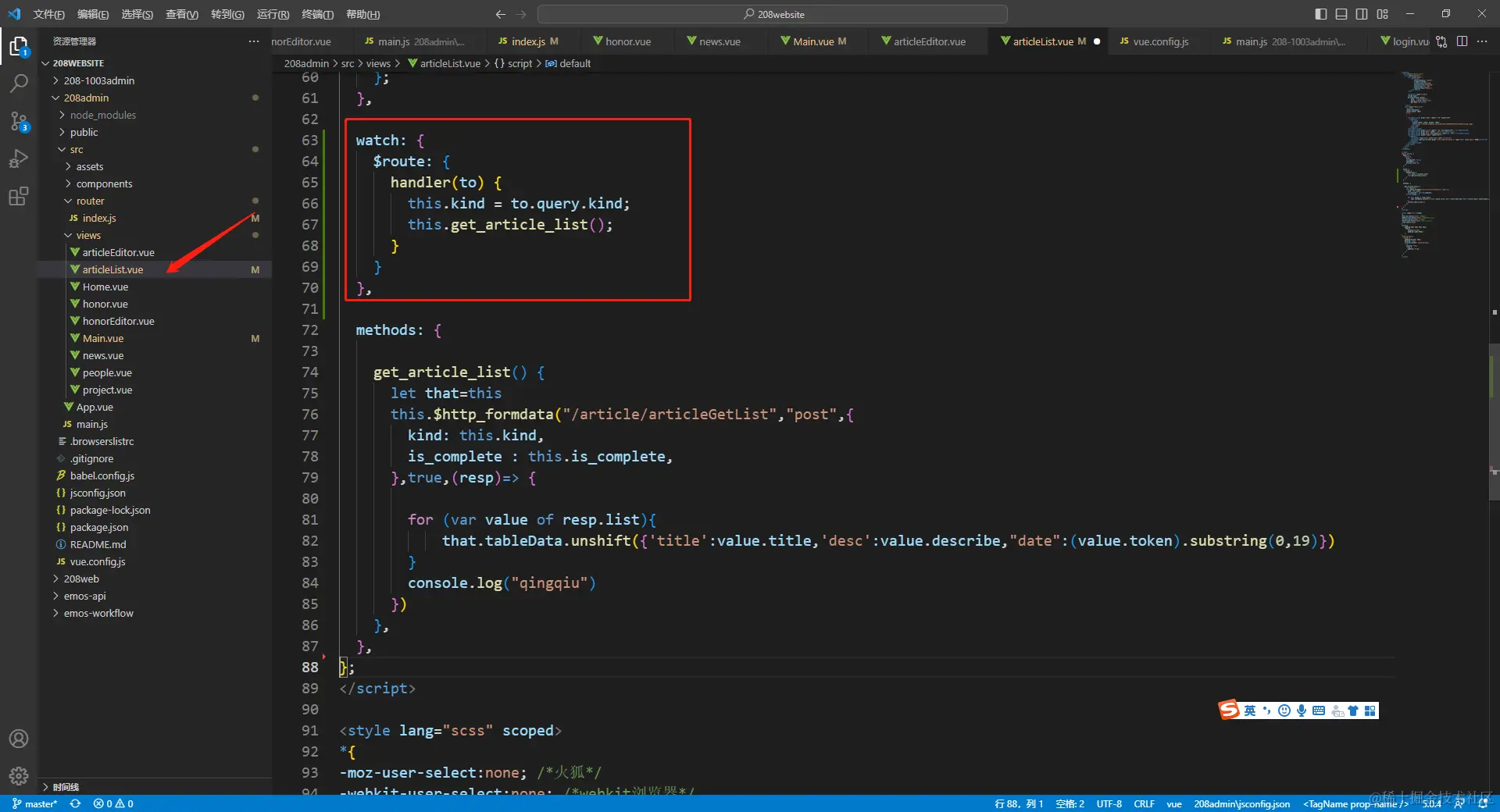Screen dimensions: 1500x812
Task: Expand the timeline section
Action: [x=155, y=787]
